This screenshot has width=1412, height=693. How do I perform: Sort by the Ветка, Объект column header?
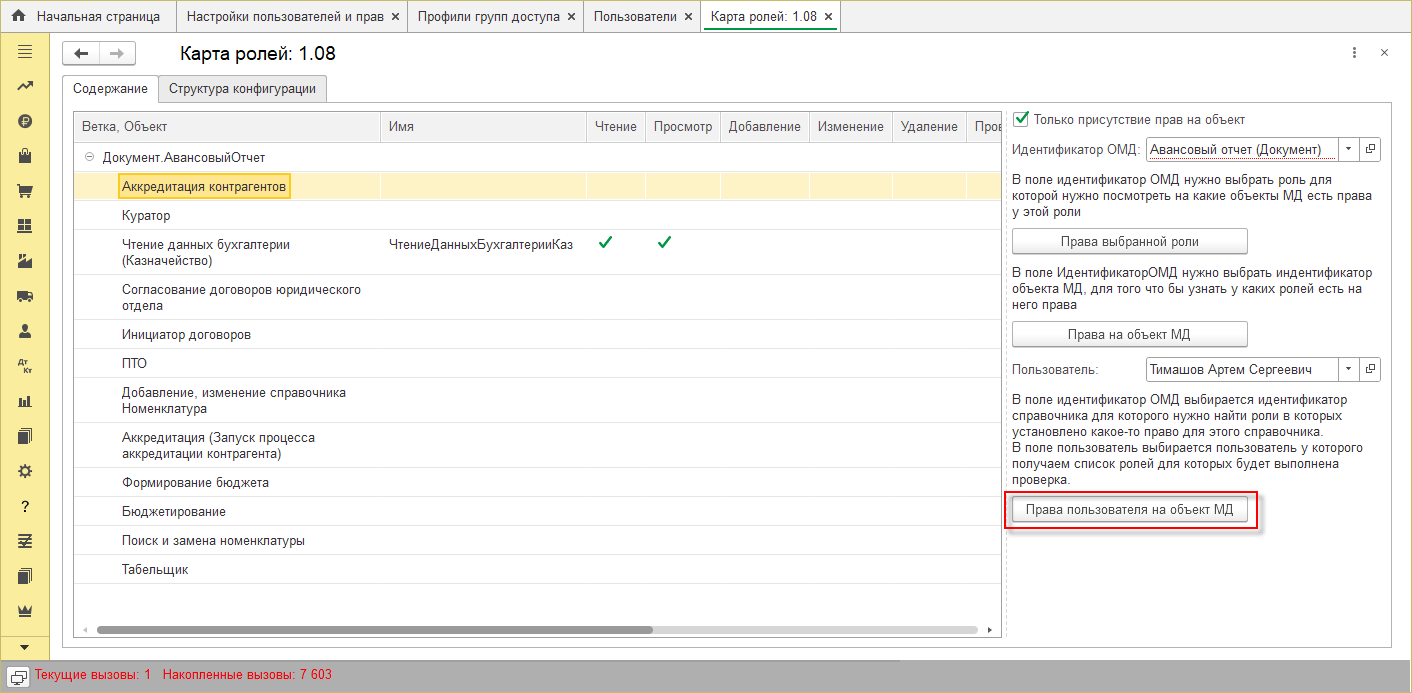(x=227, y=126)
